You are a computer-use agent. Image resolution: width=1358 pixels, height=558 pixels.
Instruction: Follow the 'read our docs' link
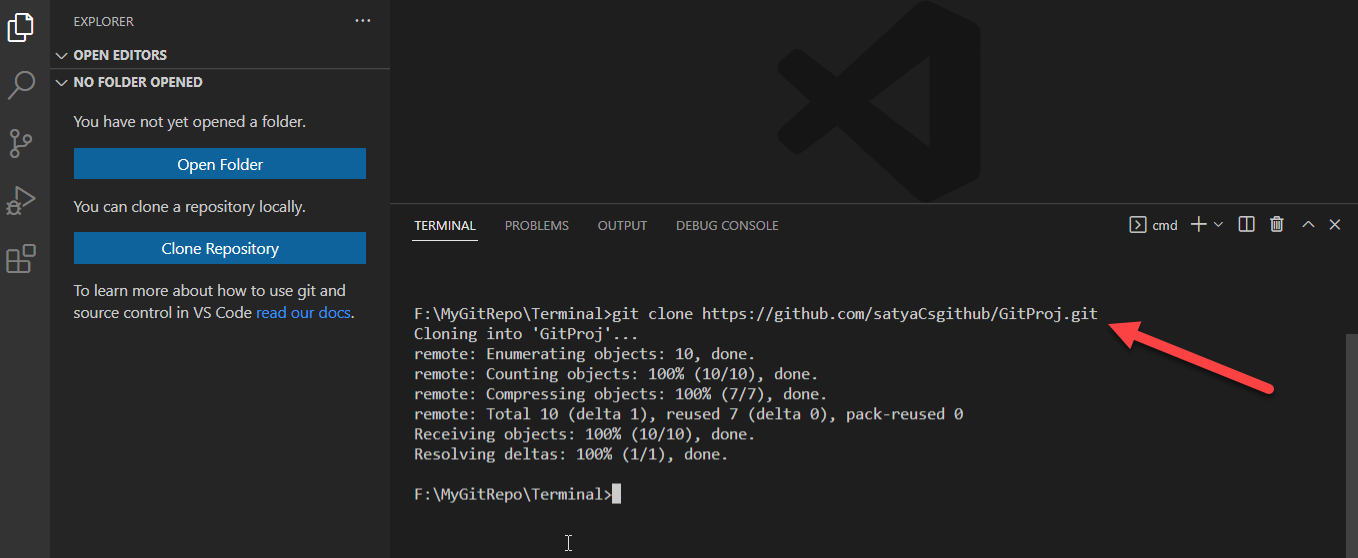click(x=304, y=312)
